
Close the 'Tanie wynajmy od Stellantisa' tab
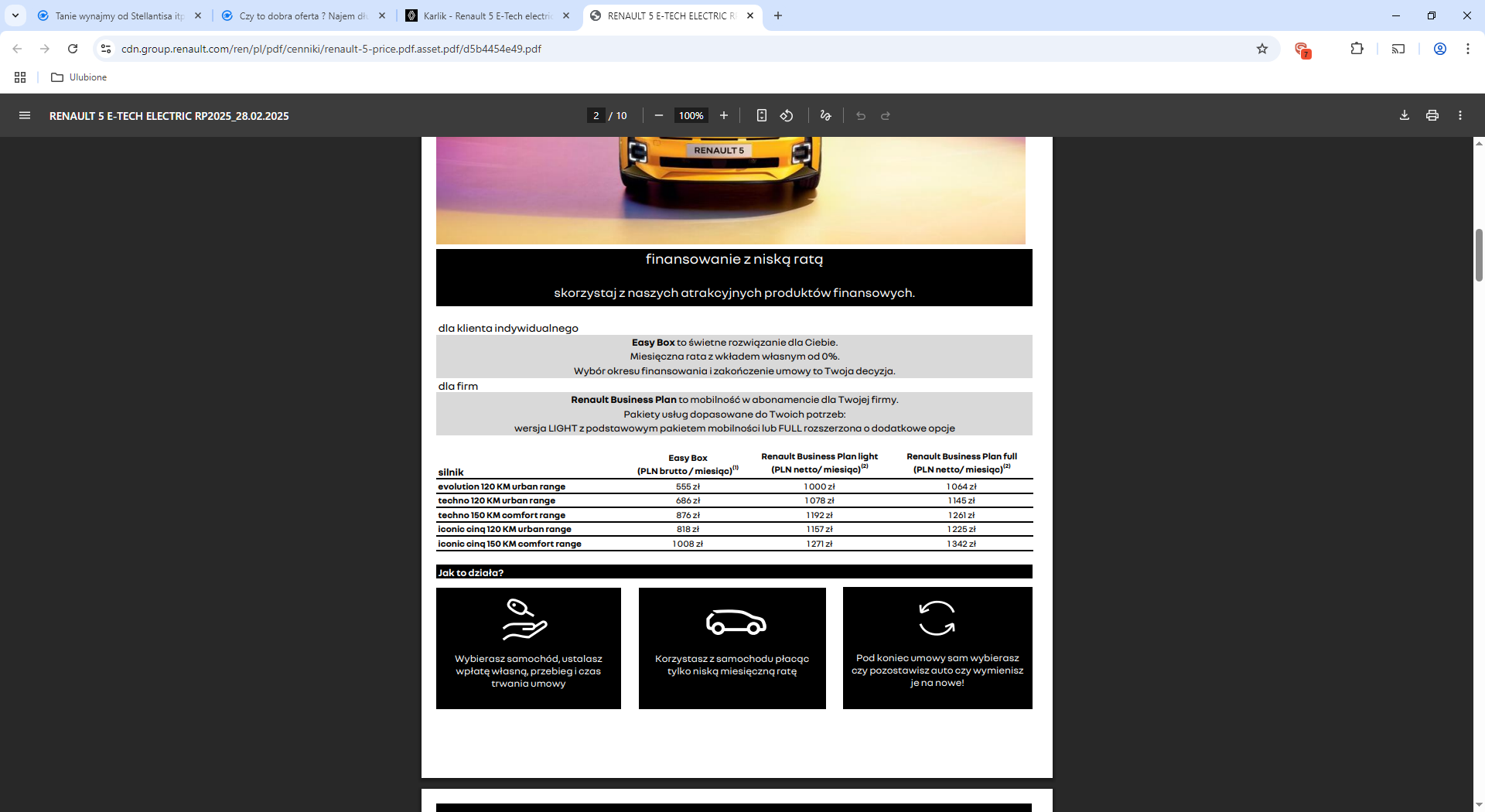pos(198,15)
